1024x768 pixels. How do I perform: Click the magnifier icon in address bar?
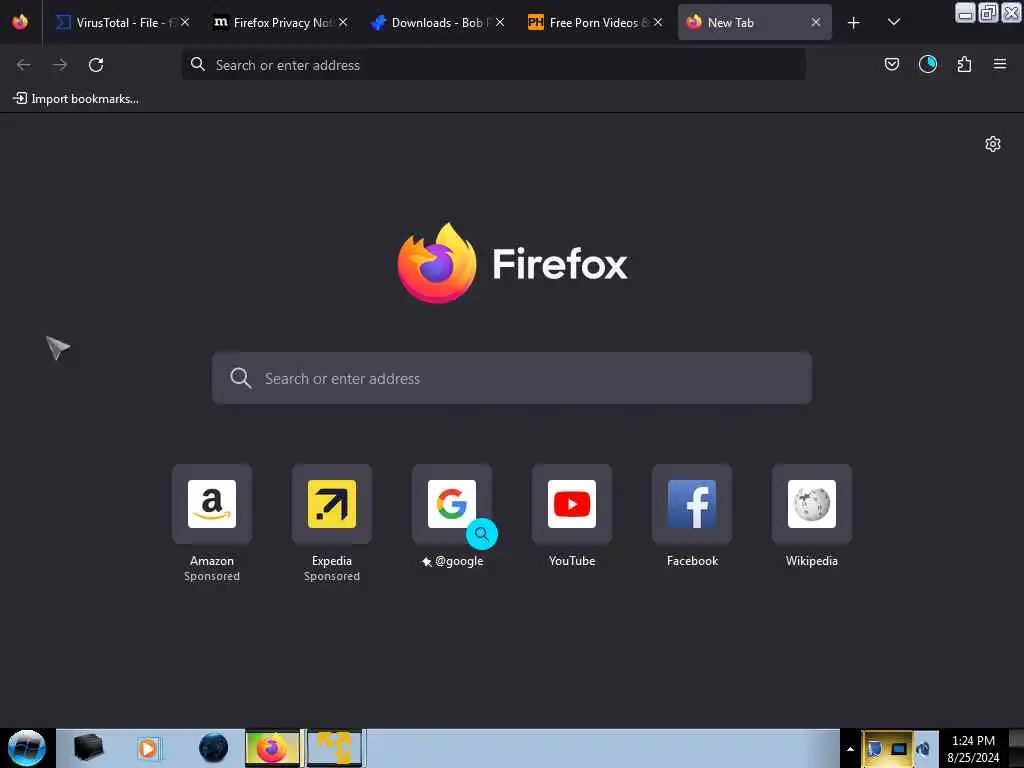[x=197, y=64]
